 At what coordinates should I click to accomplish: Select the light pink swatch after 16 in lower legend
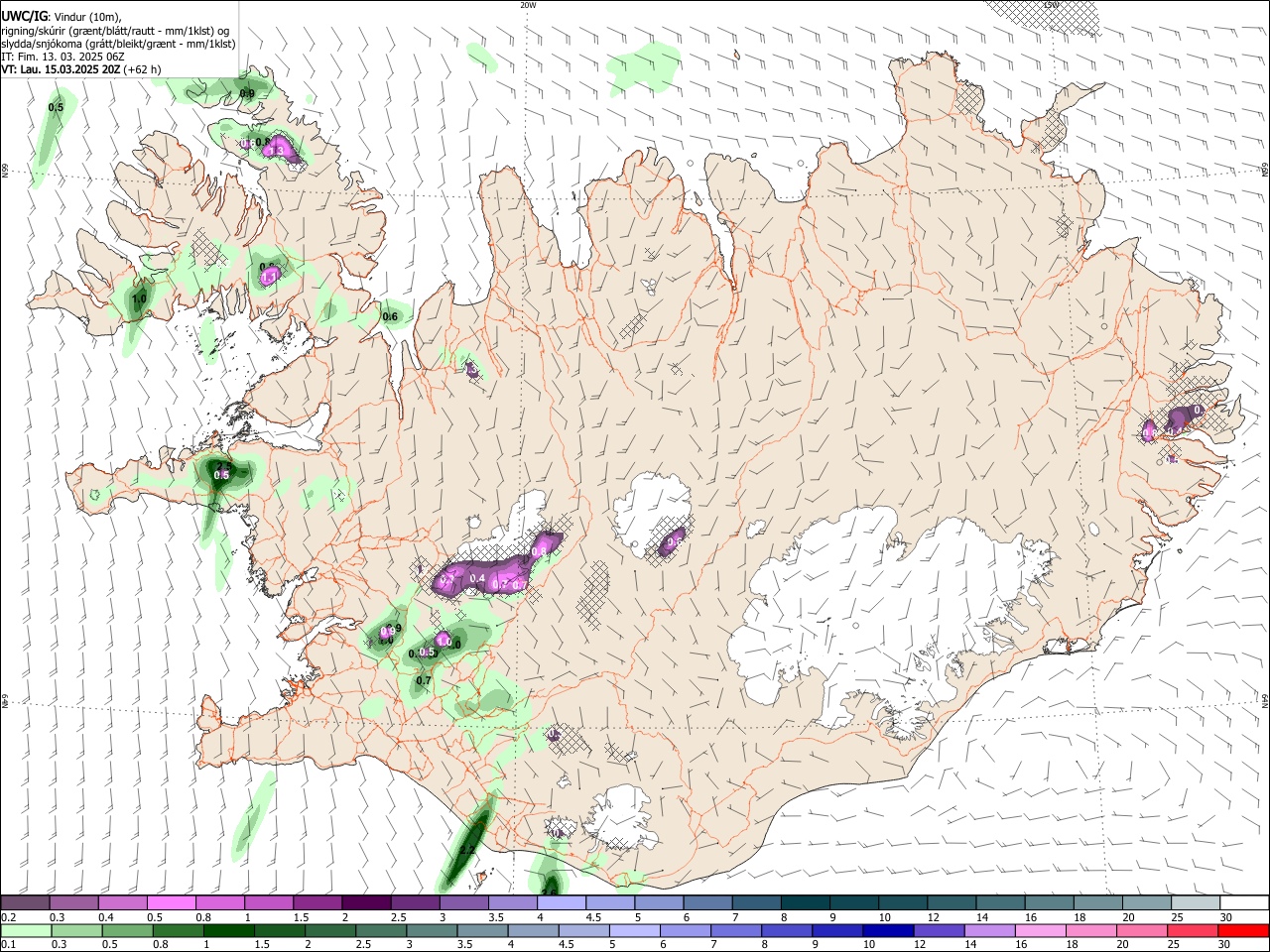(x=1041, y=931)
